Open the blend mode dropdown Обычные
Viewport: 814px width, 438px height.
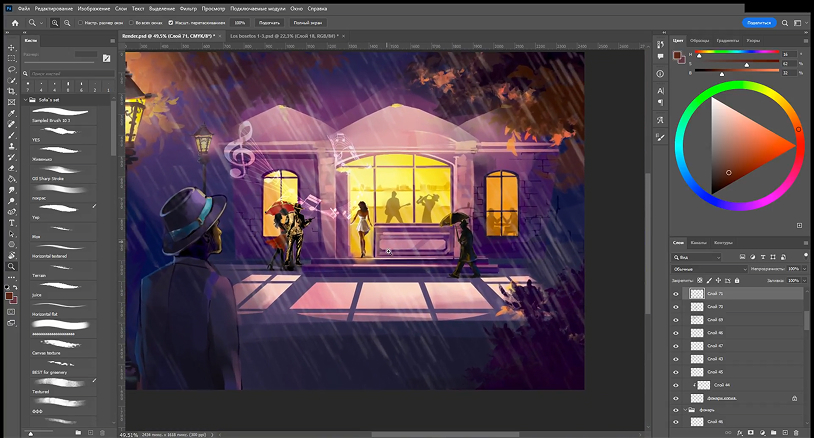click(x=710, y=269)
